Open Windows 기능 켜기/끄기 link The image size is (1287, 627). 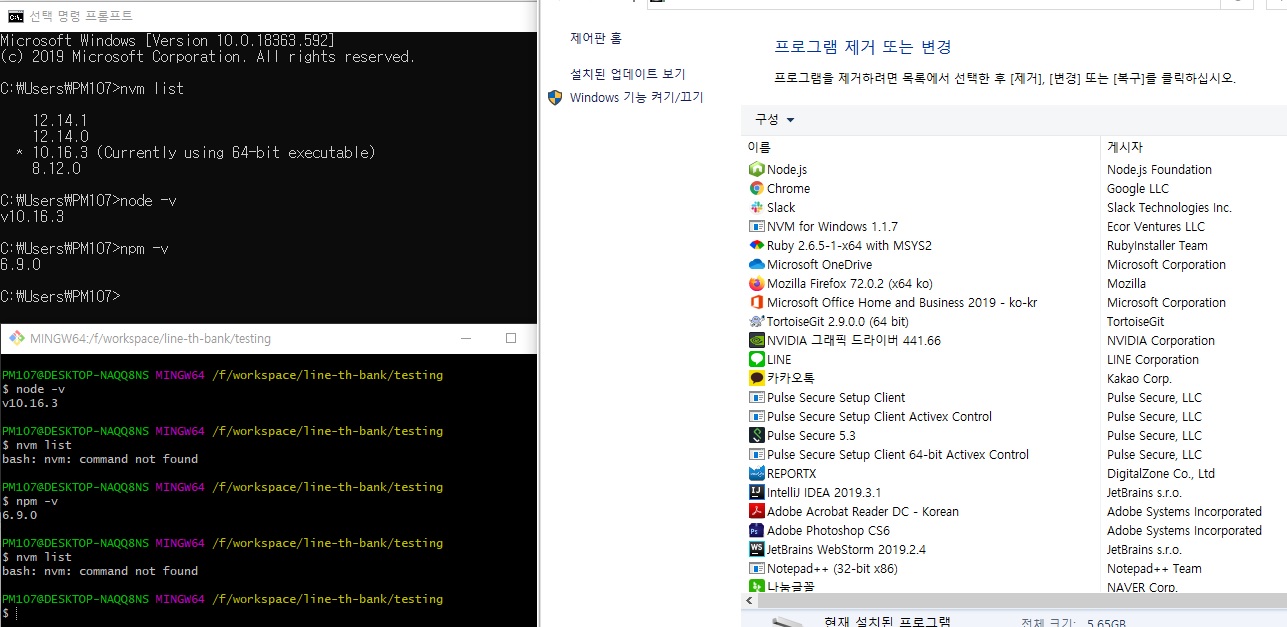point(636,97)
